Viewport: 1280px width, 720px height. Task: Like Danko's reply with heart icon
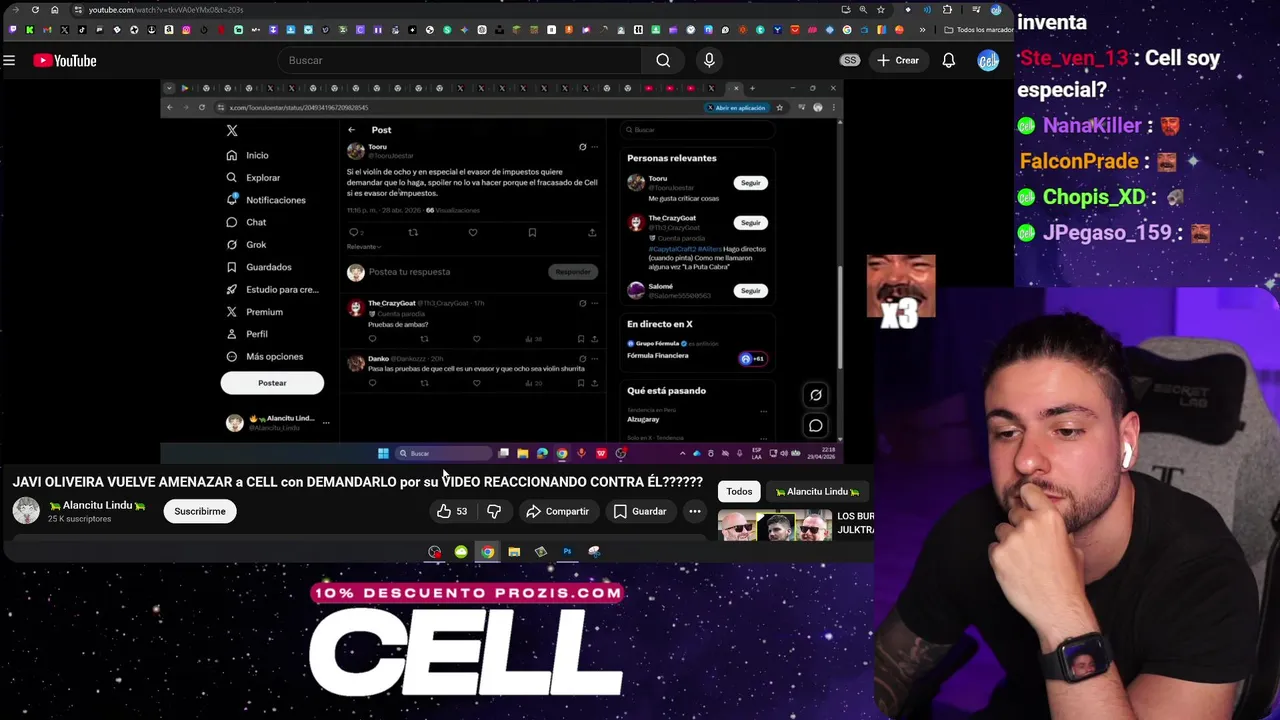tap(476, 383)
